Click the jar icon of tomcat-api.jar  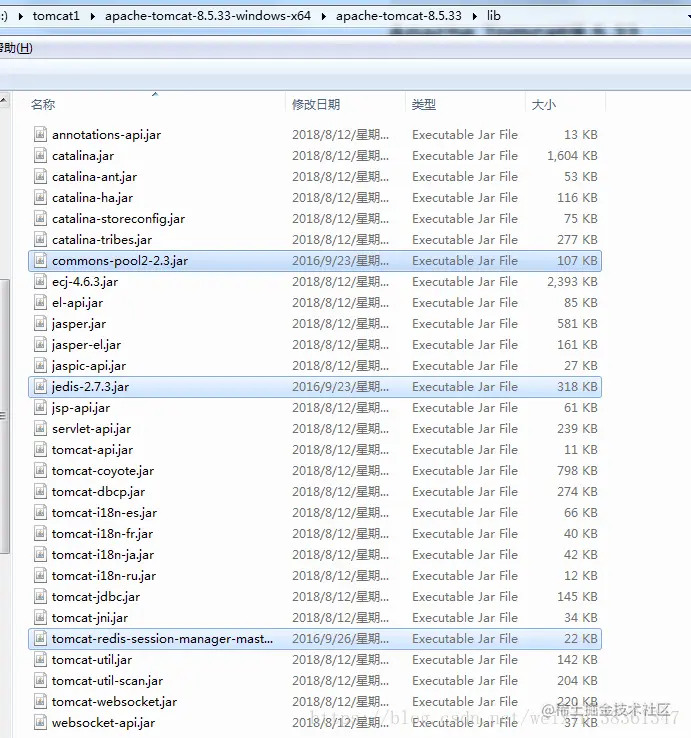pos(40,449)
